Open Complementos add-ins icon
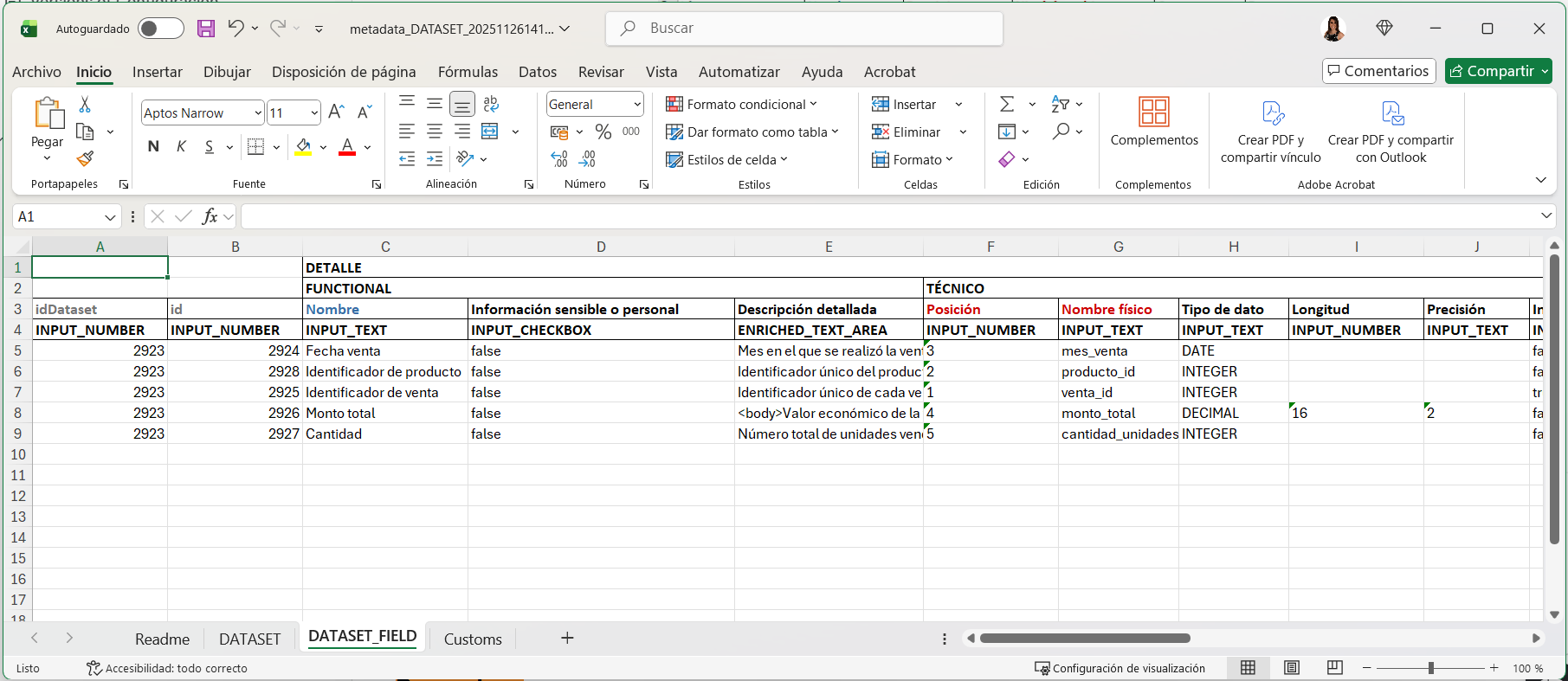 point(1153,121)
